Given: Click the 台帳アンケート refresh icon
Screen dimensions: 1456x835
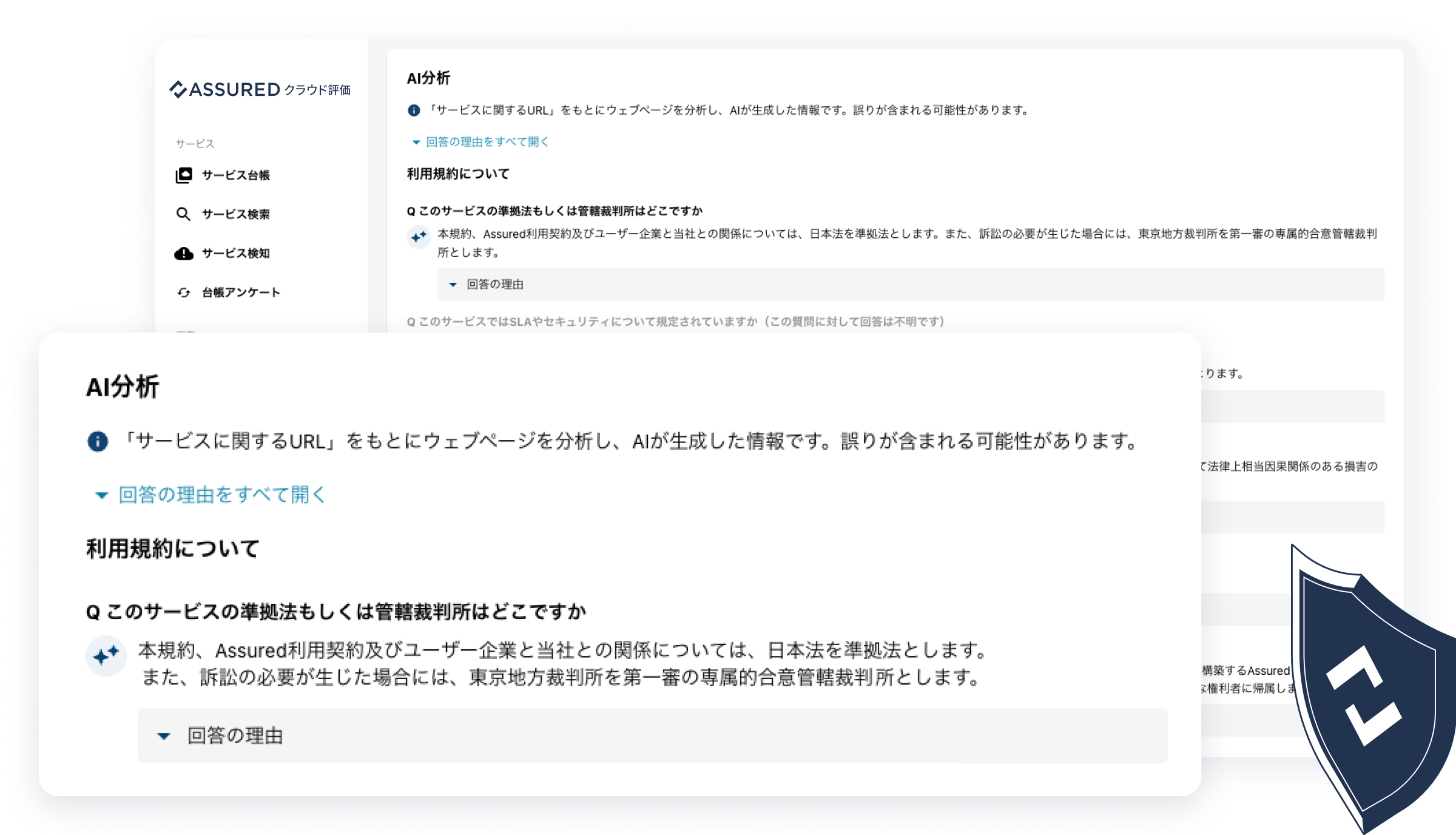Looking at the screenshot, I should (x=184, y=292).
